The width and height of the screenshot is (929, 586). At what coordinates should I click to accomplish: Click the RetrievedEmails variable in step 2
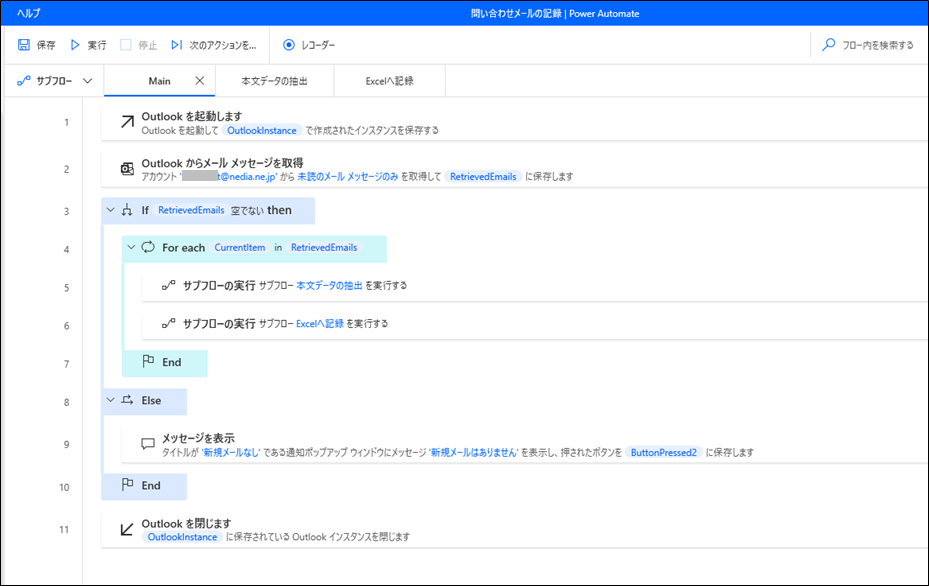[483, 177]
